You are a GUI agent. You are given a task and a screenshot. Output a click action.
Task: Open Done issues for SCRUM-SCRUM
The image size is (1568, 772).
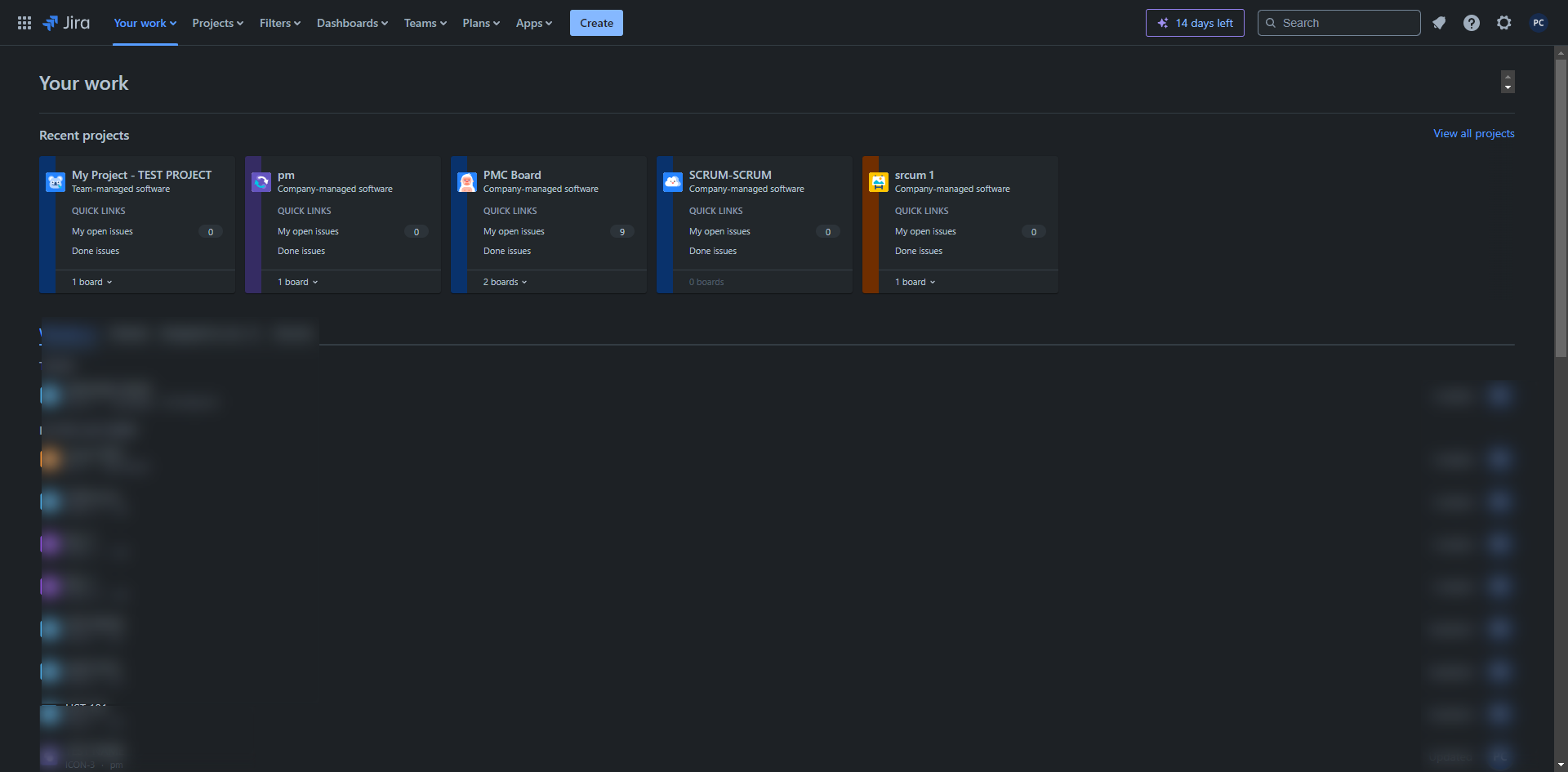pos(713,251)
